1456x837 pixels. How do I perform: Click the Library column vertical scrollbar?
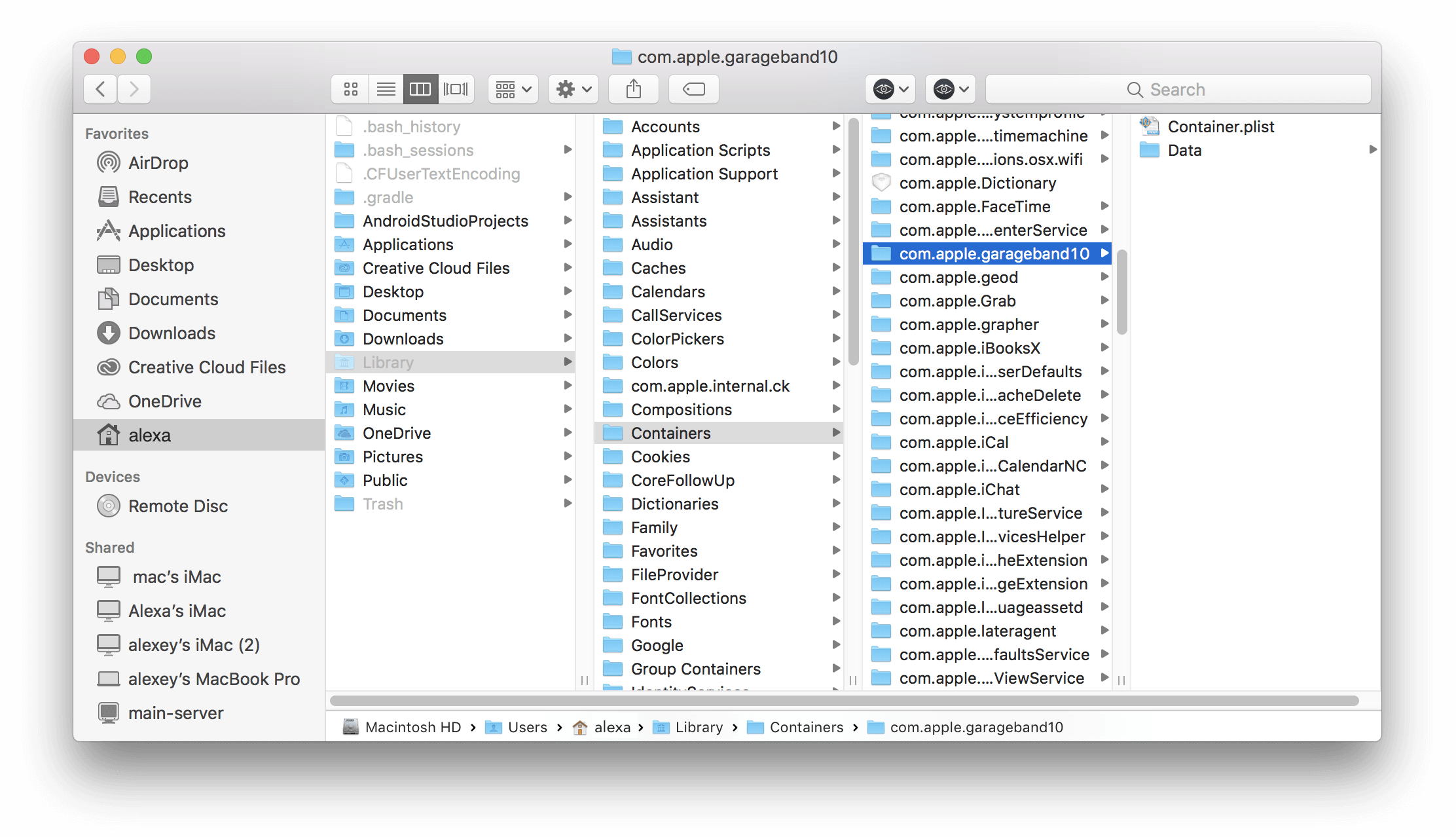pyautogui.click(x=853, y=242)
